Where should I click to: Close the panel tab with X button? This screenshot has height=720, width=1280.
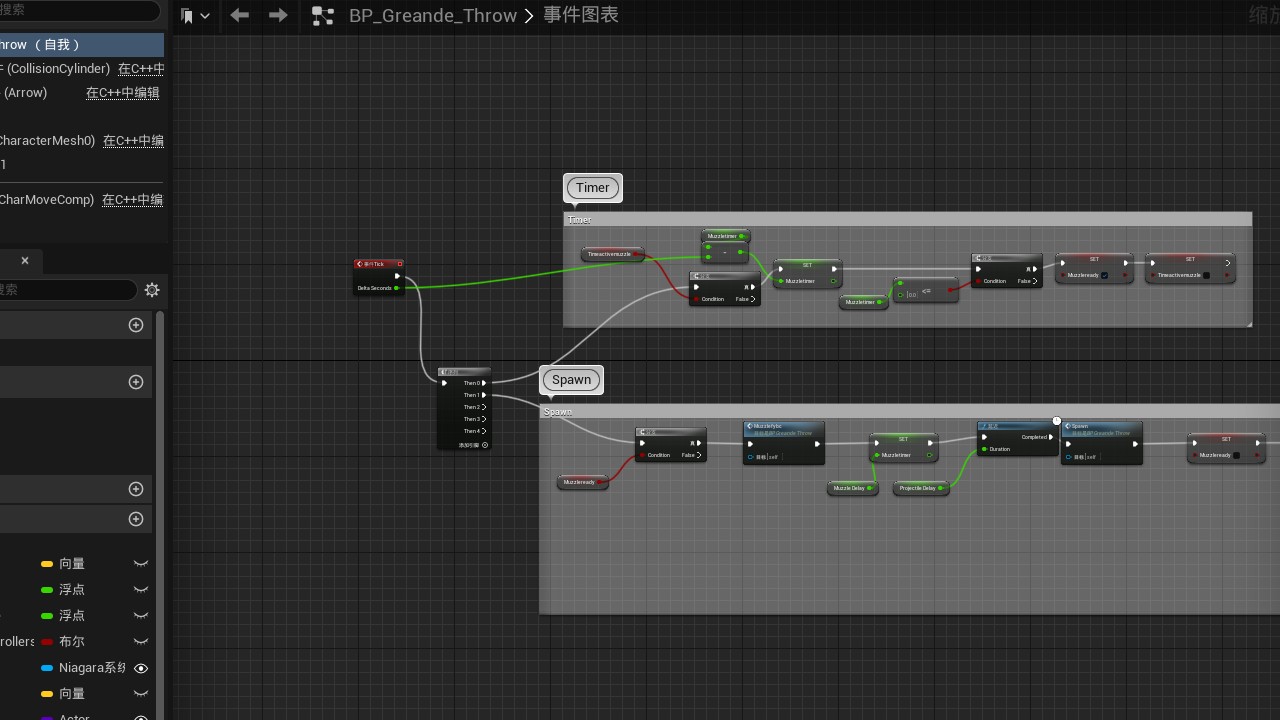coord(25,261)
